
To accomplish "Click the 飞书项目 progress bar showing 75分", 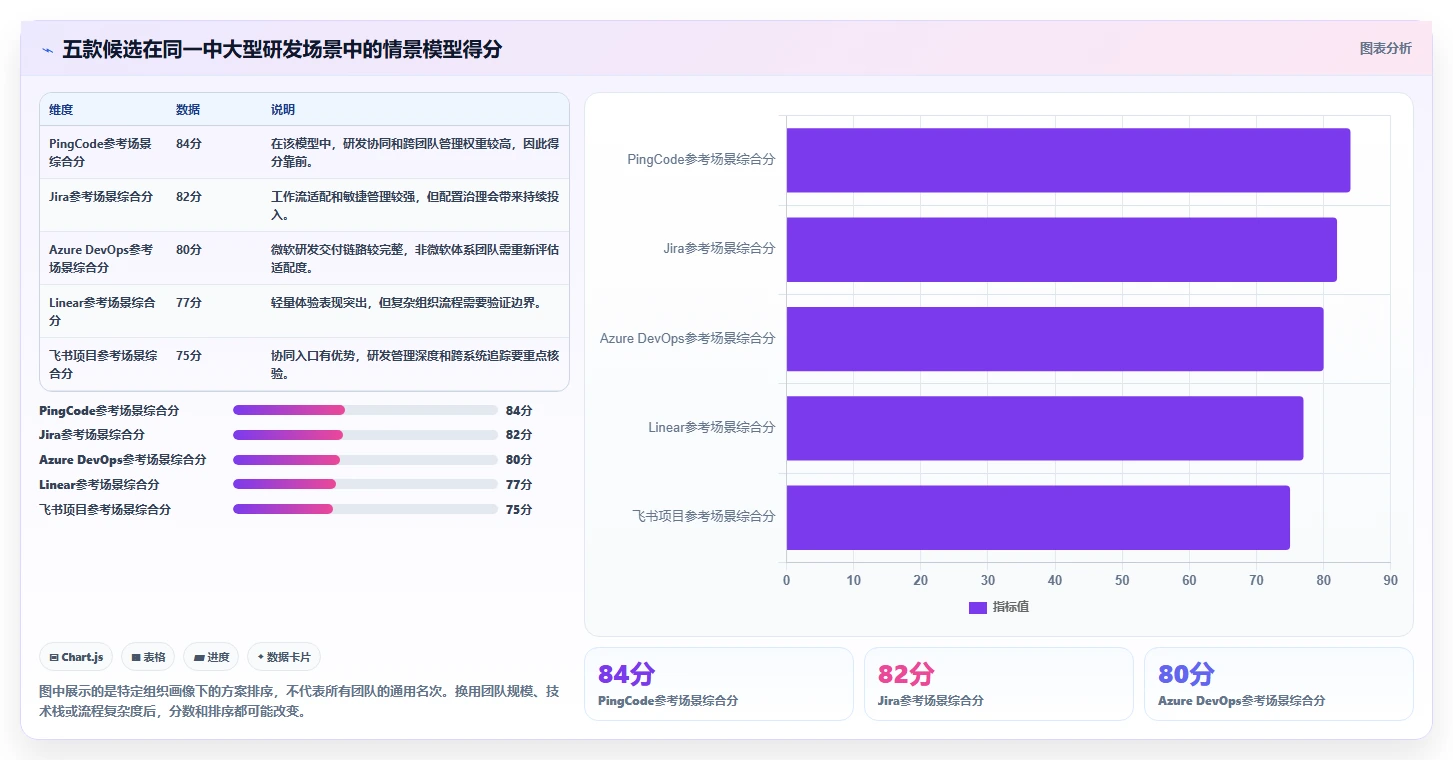I will tap(365, 509).
